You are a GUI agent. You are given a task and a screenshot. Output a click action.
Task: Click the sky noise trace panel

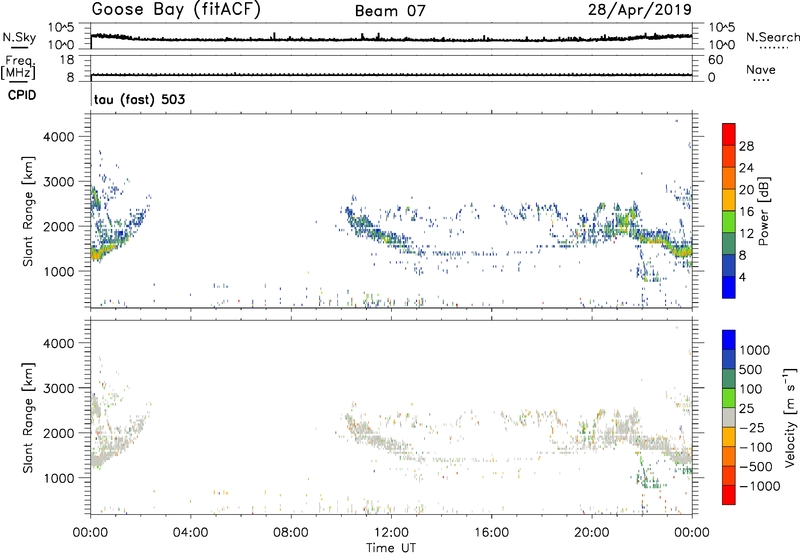pos(391,36)
